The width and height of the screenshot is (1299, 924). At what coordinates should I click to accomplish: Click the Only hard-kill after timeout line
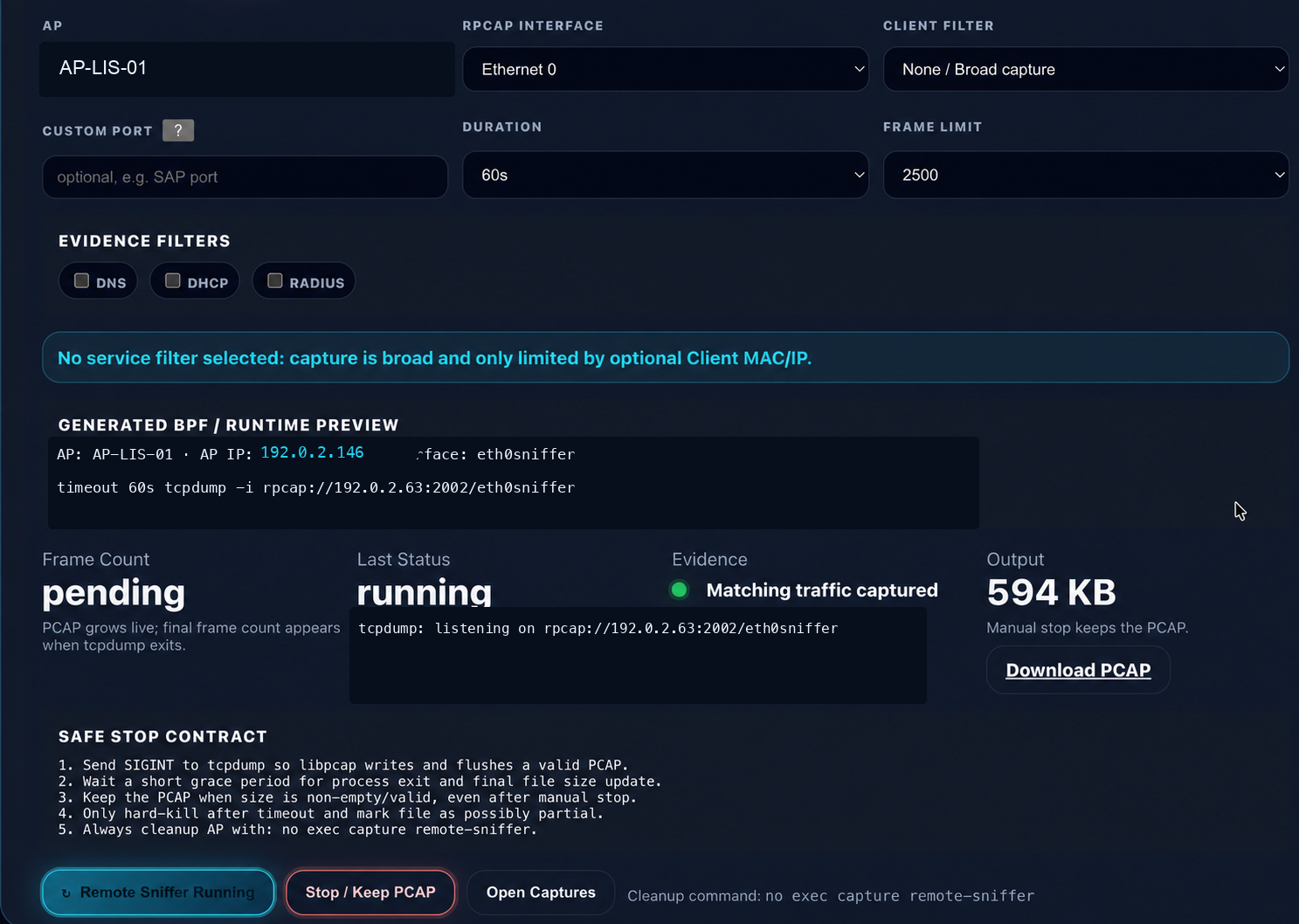(331, 813)
